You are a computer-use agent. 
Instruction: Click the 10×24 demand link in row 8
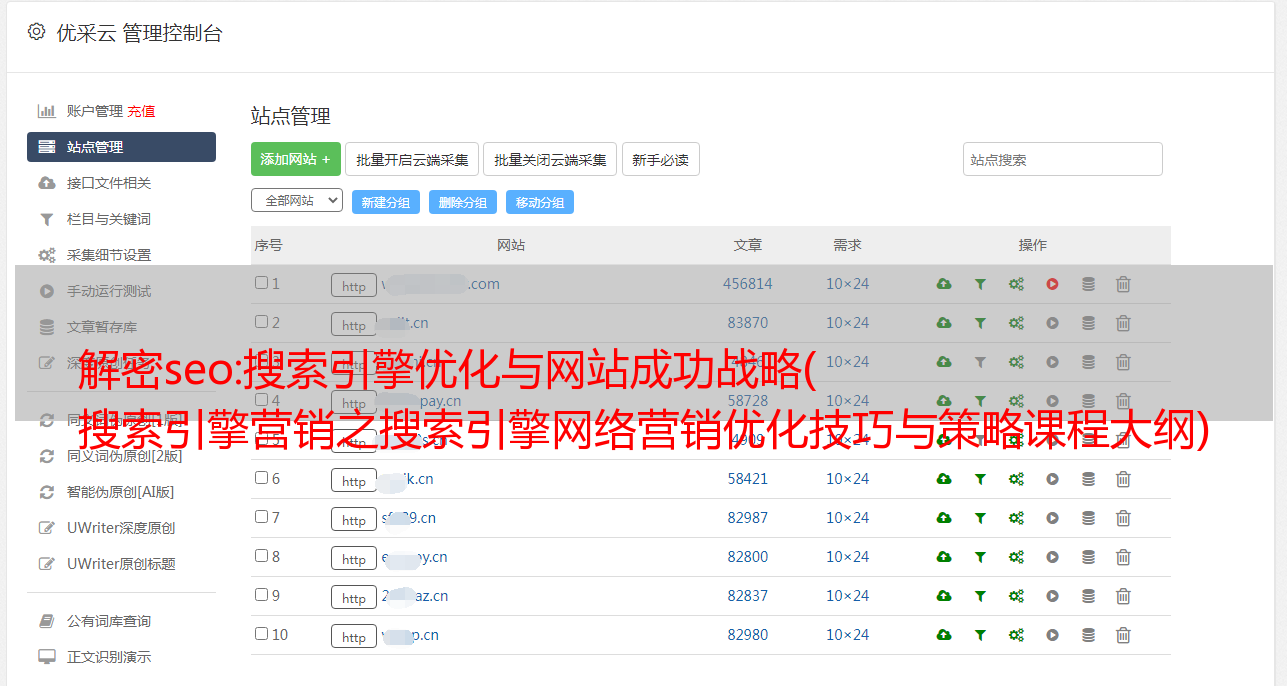coord(848,557)
